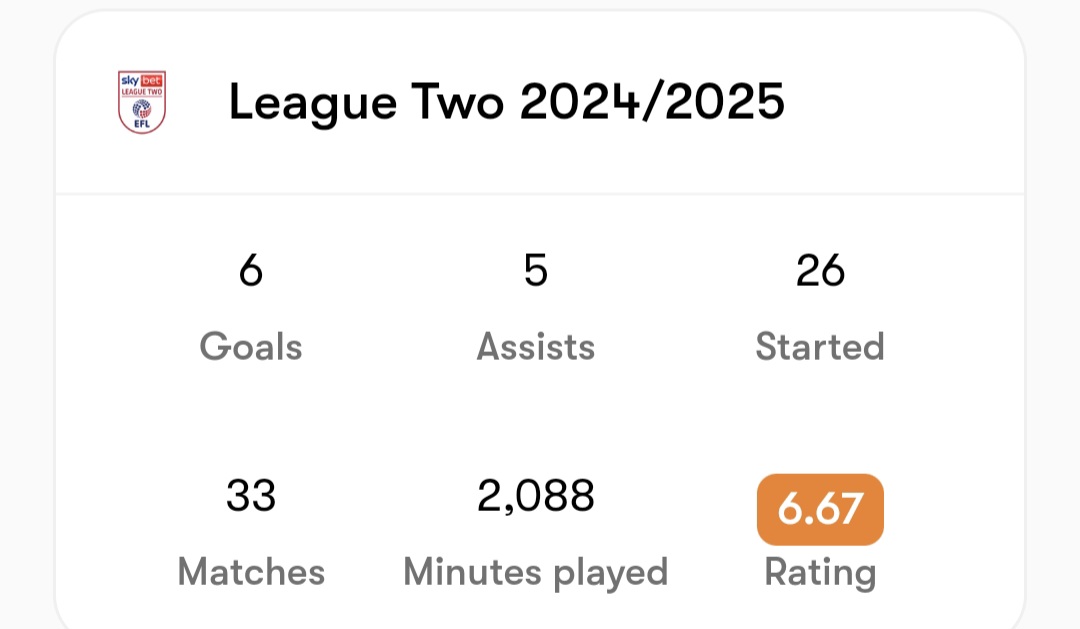Tap the '2024/2025' season text
This screenshot has height=629, width=1080.
pyautogui.click(x=652, y=102)
